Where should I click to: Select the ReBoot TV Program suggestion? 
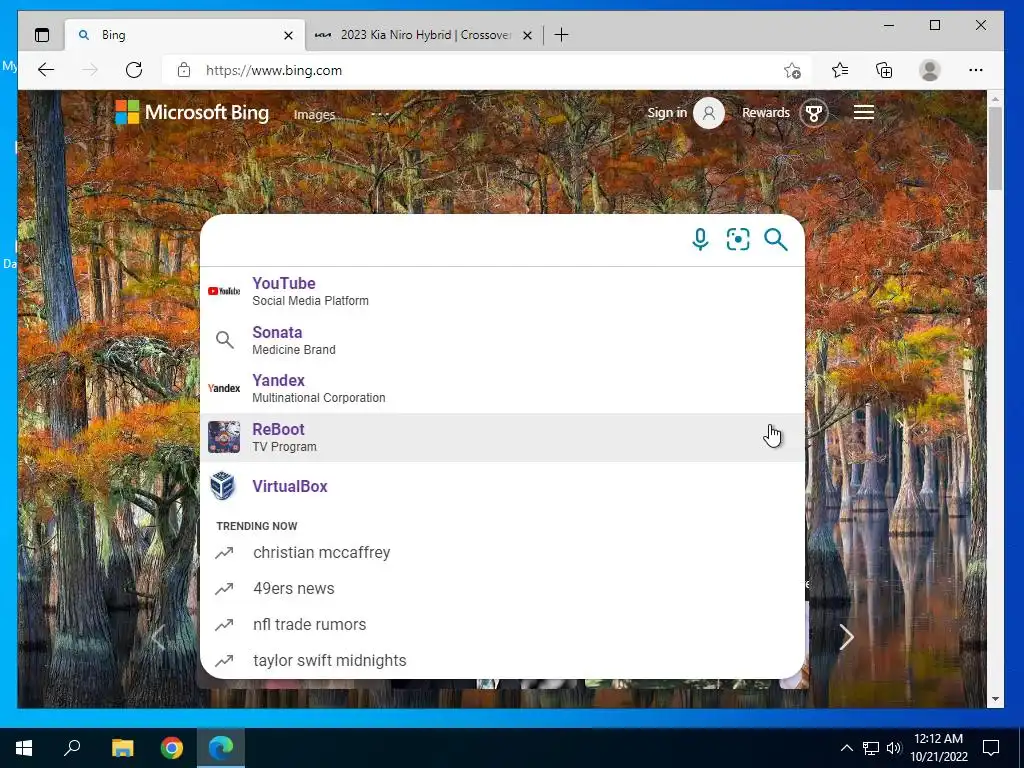click(x=502, y=438)
